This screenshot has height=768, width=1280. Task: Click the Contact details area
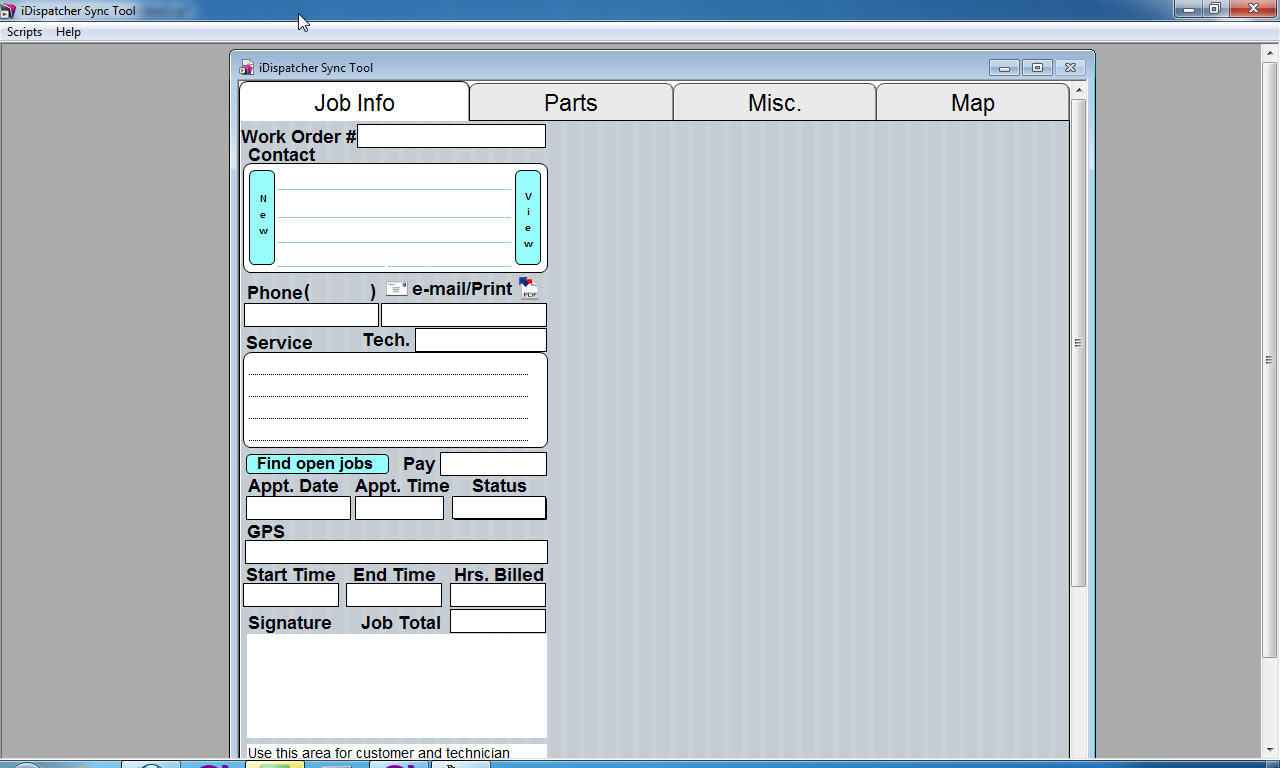tap(395, 218)
